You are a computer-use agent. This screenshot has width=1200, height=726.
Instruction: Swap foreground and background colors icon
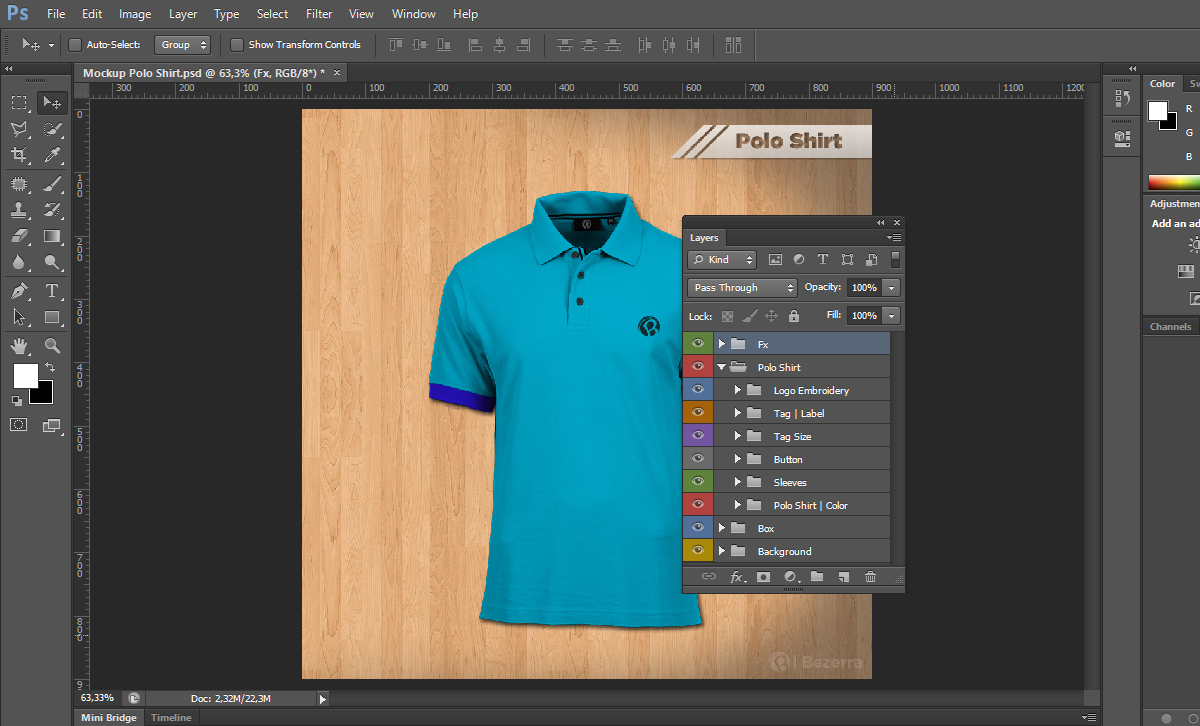coord(49,368)
